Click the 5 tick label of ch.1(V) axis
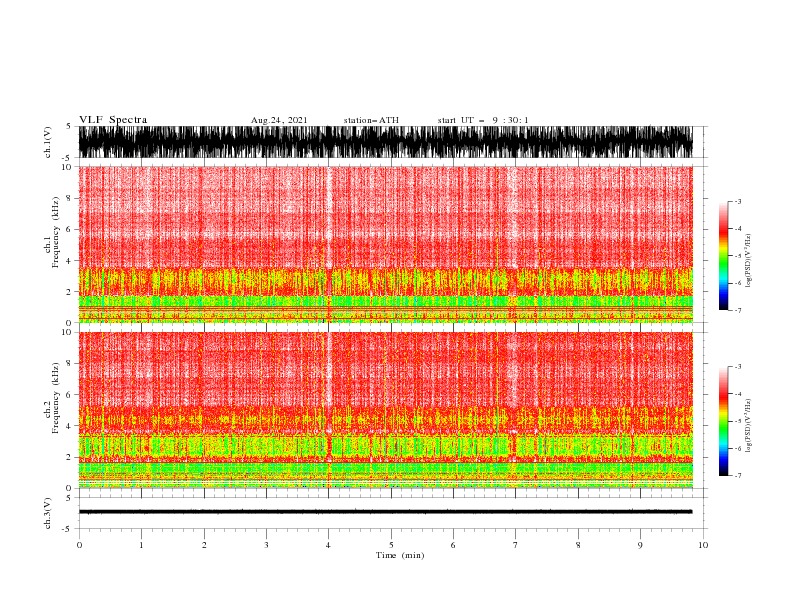 [69, 126]
